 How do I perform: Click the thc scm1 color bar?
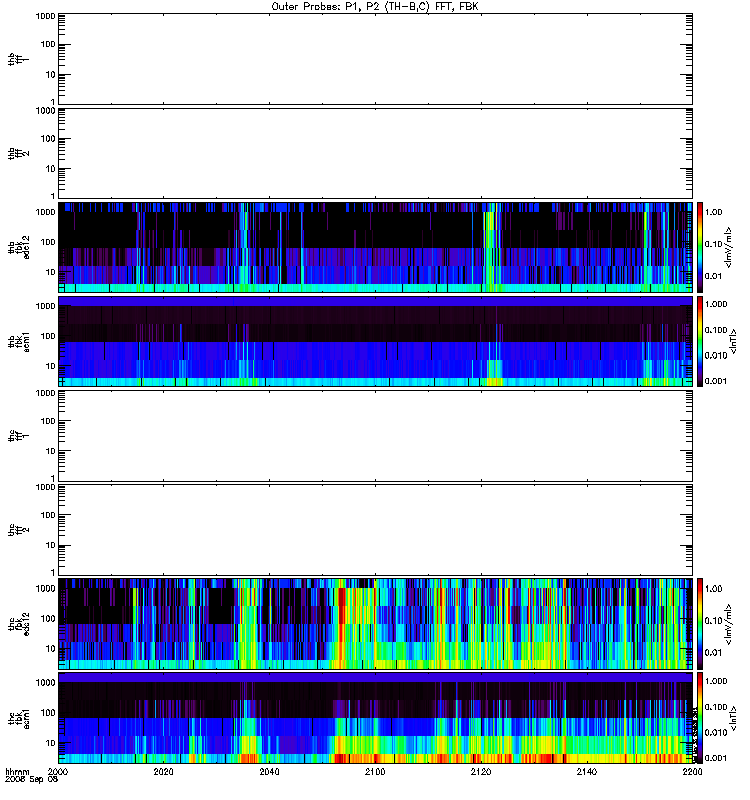pos(700,718)
